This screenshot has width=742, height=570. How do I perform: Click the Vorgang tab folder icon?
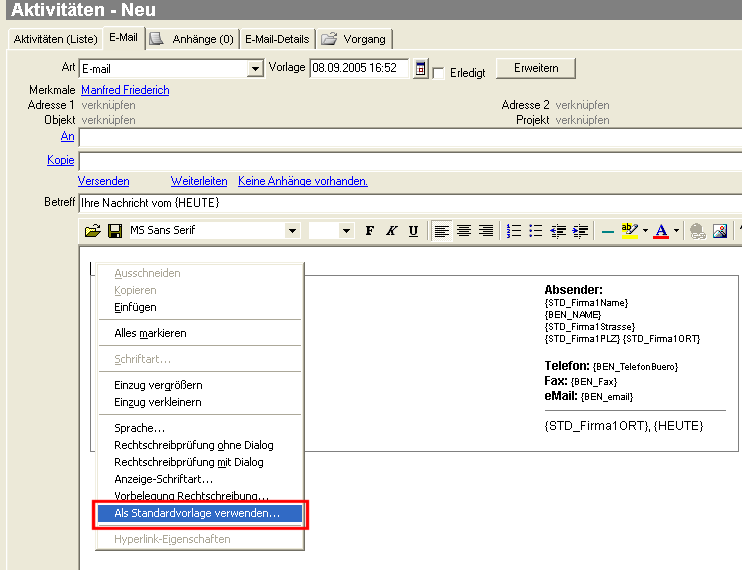point(329,38)
